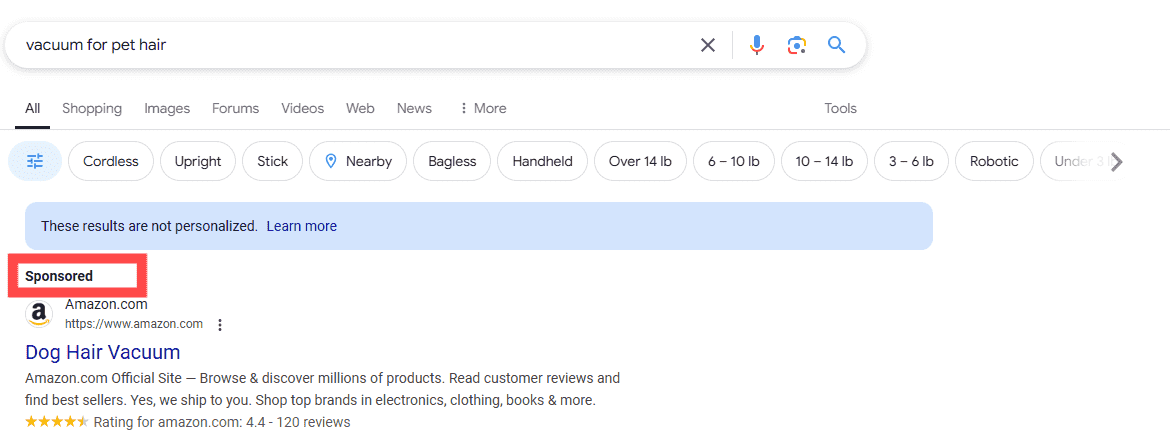Click the star rating for amazon.com
1170x447 pixels.
(x=57, y=422)
